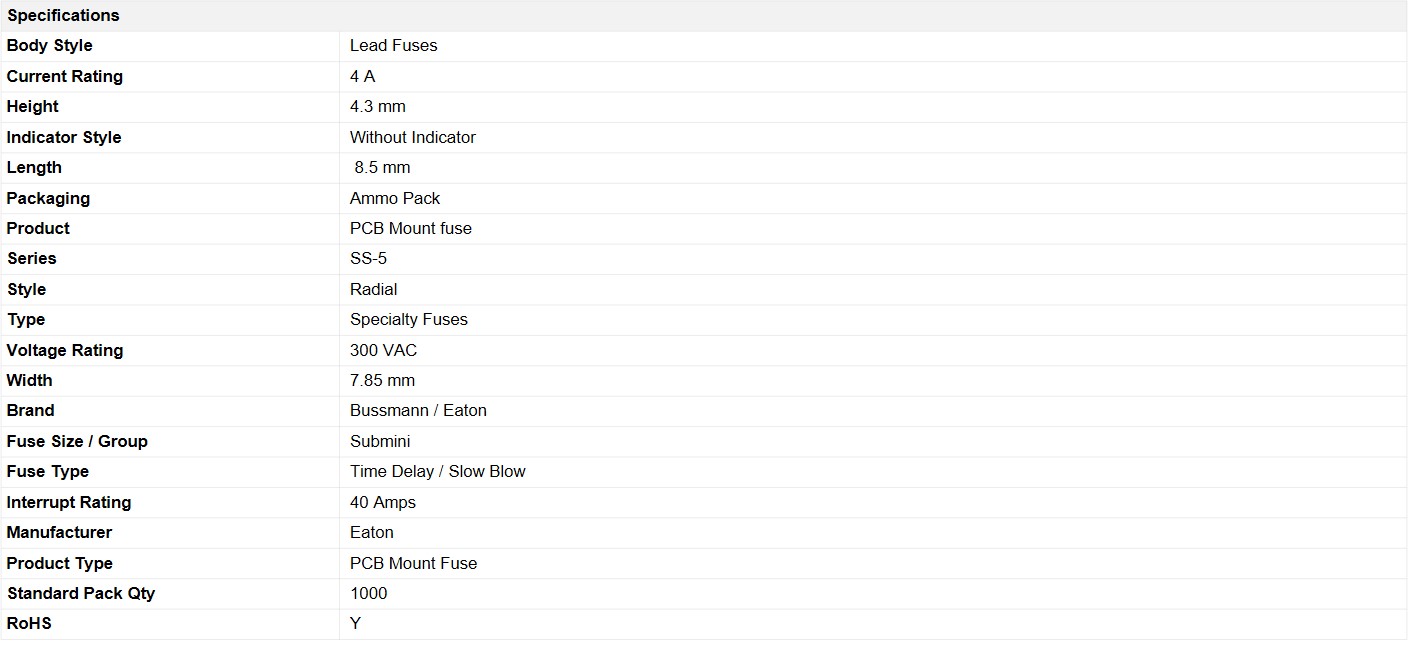Image resolution: width=1408 pixels, height=645 pixels.
Task: Select the RoHS row label
Action: point(29,623)
